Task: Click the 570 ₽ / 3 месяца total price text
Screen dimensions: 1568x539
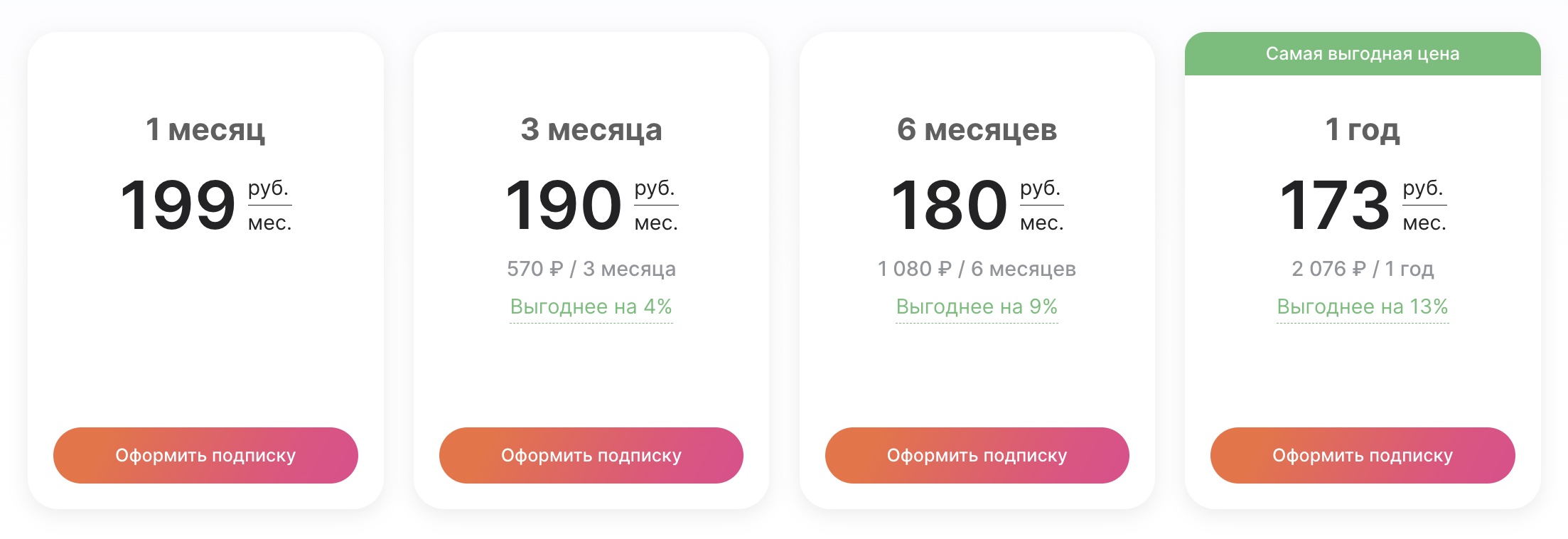Action: (x=591, y=269)
